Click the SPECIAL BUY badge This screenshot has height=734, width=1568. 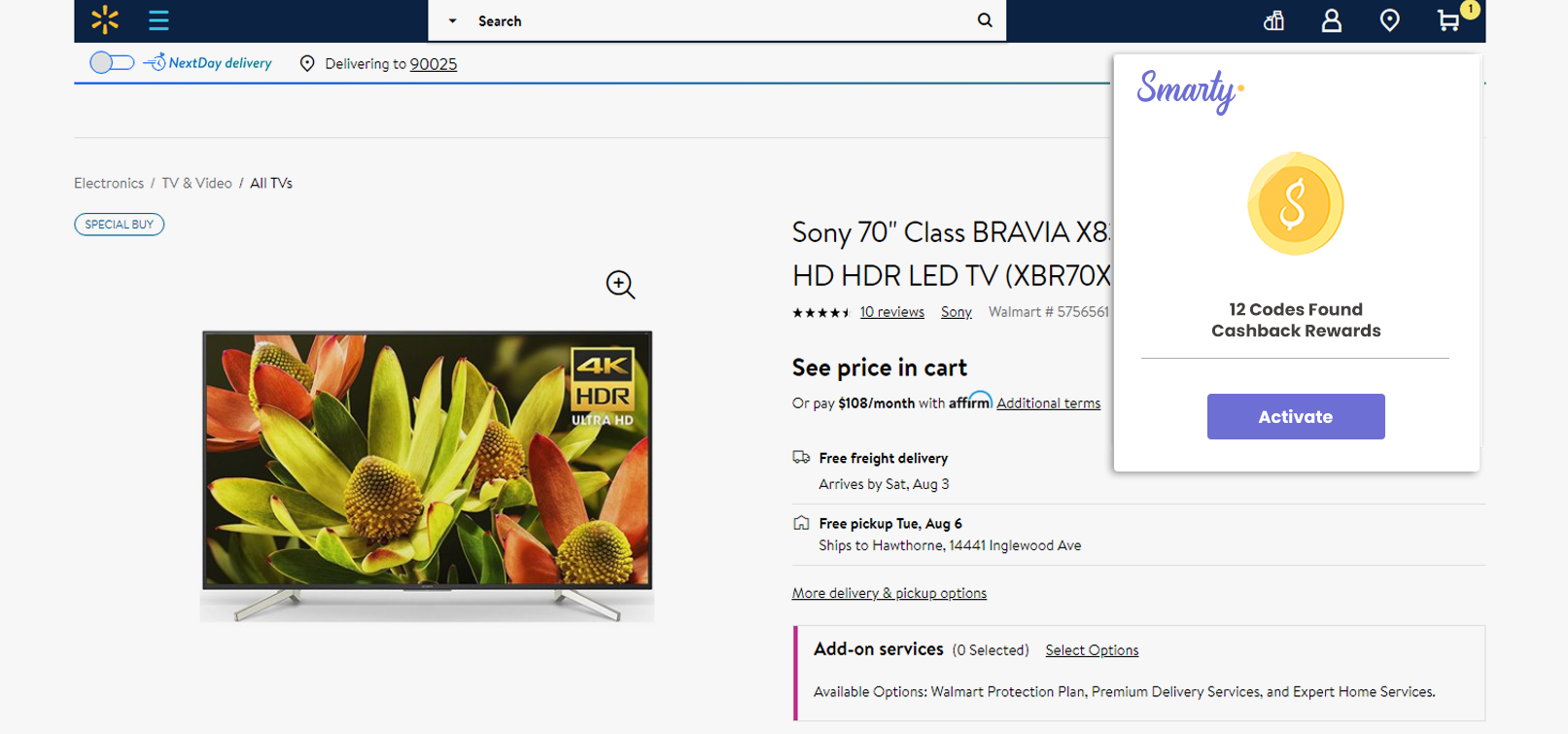119,225
